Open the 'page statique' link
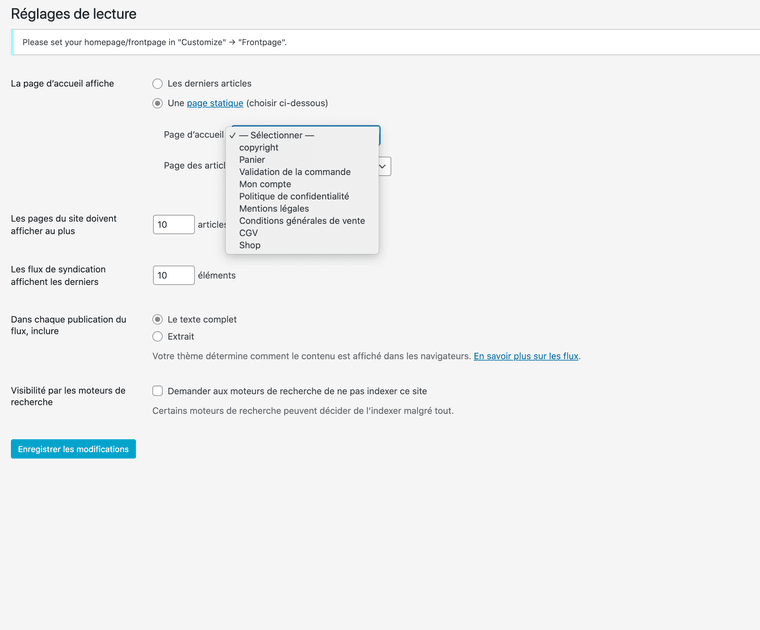760x630 pixels. pos(214,103)
